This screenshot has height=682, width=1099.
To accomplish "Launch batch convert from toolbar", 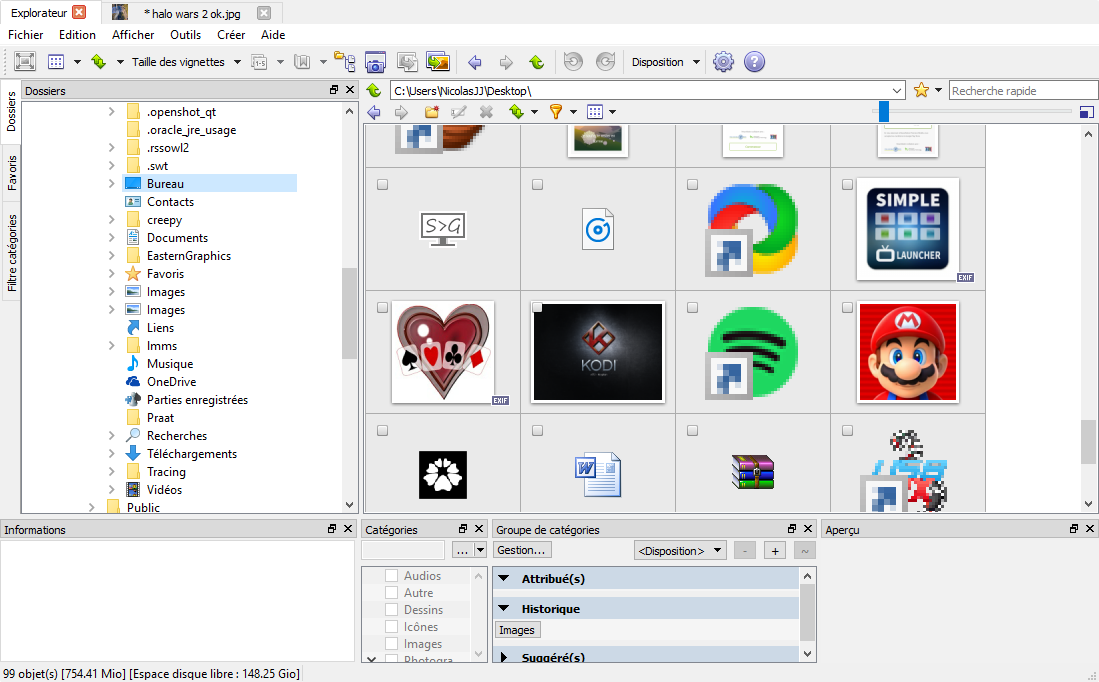I will point(438,62).
